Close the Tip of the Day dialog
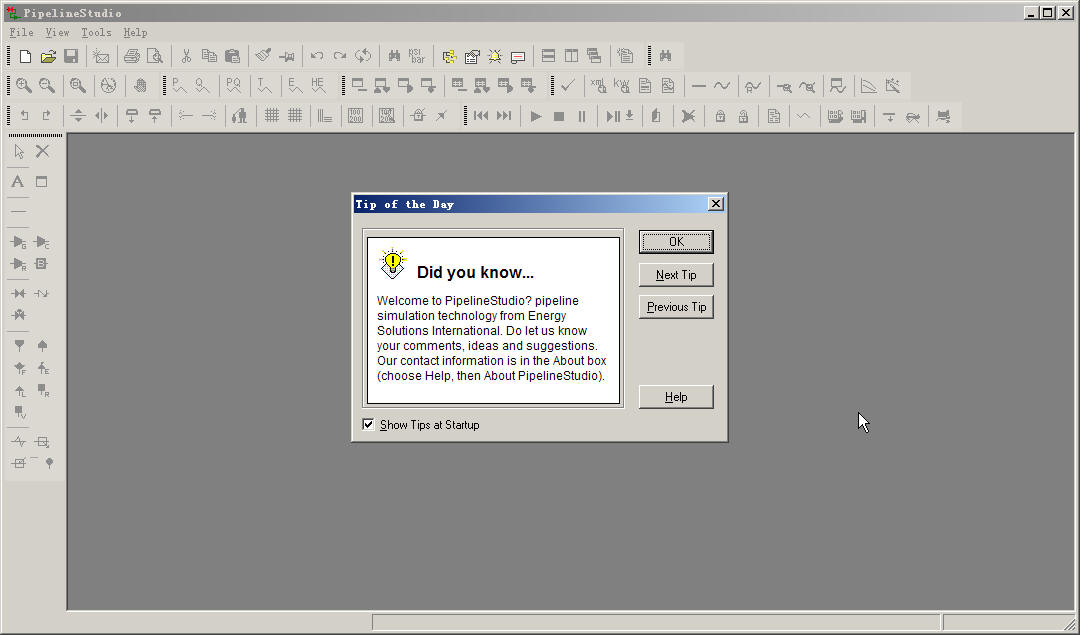Screen dimensions: 1080x635 click(x=716, y=204)
